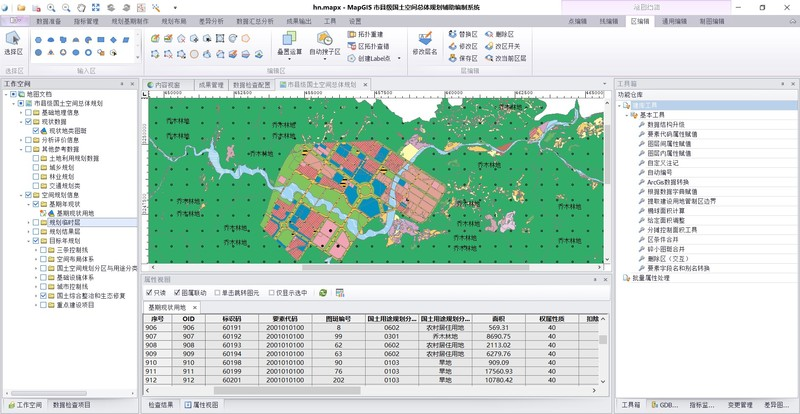Viewport: 800px width, 414px height.
Task: Collapse the 基本工具 node in toolbox
Action: (x=626, y=115)
